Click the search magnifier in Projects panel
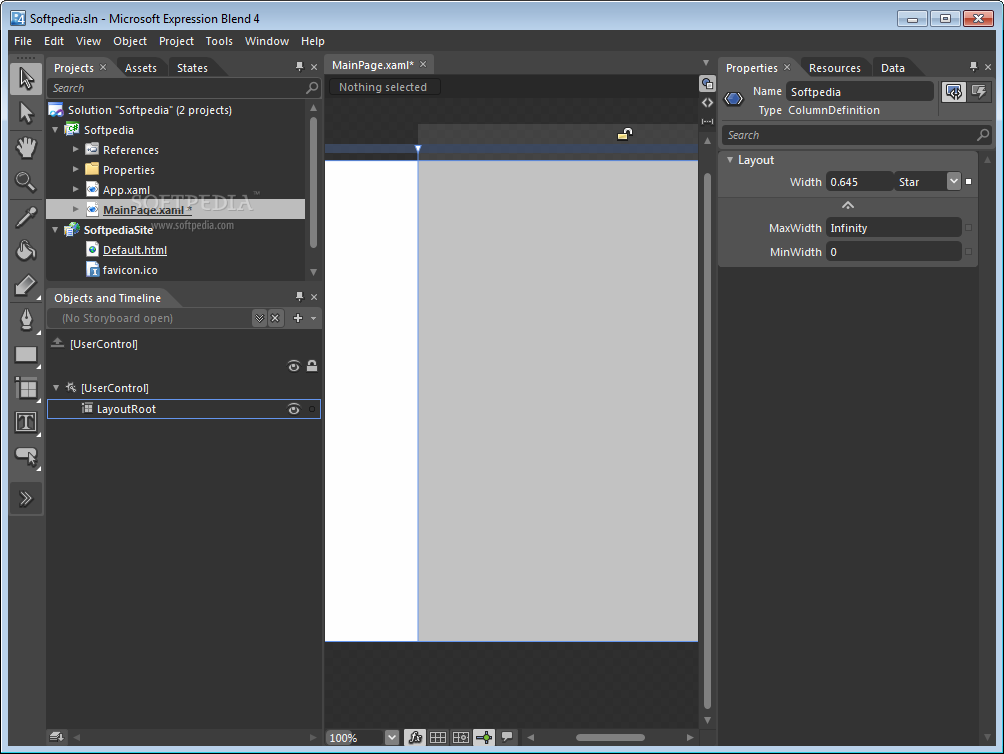This screenshot has width=1004, height=754. point(312,88)
